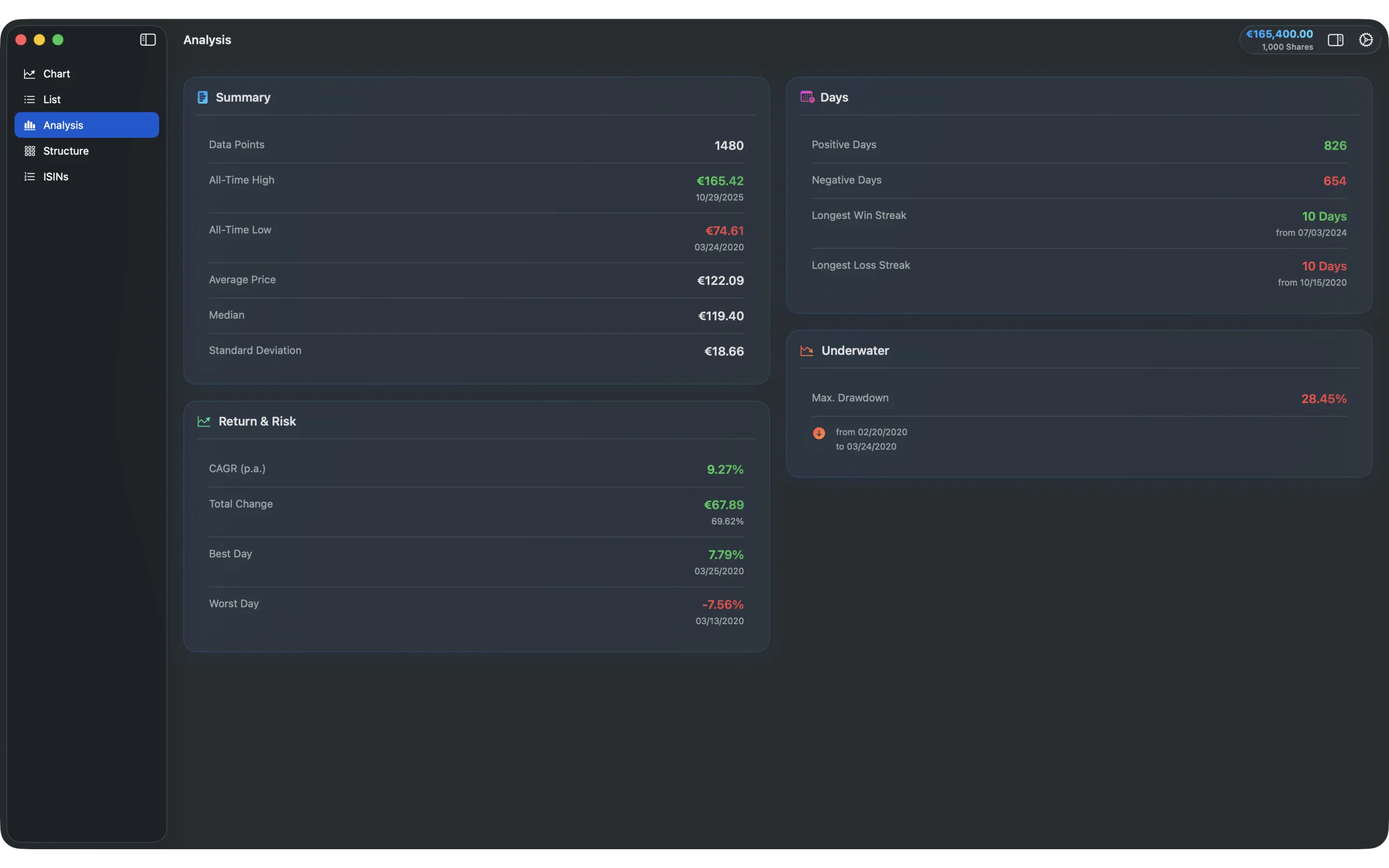
Task: Click the Summary document icon
Action: click(x=203, y=97)
